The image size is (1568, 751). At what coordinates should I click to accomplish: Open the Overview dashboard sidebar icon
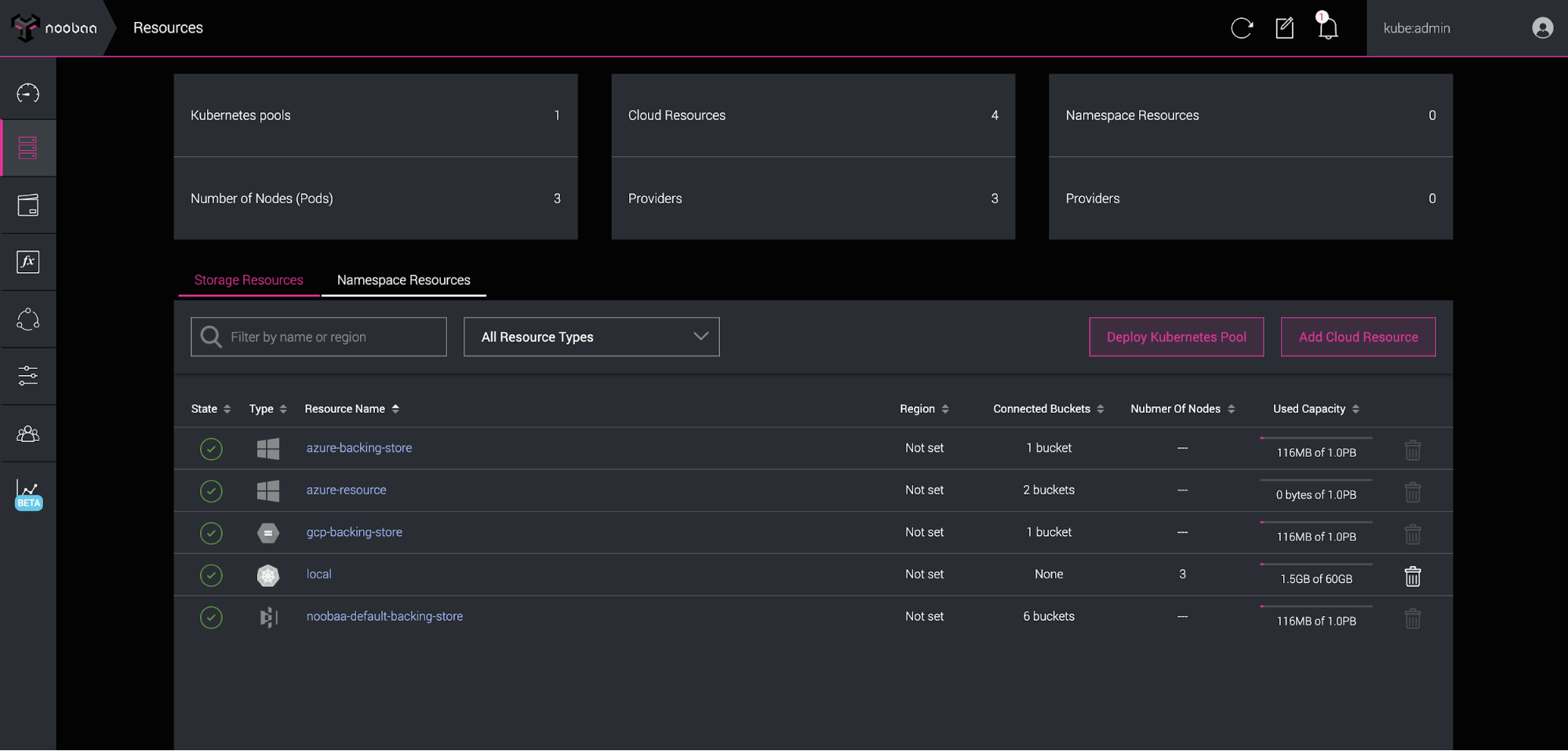pyautogui.click(x=27, y=93)
